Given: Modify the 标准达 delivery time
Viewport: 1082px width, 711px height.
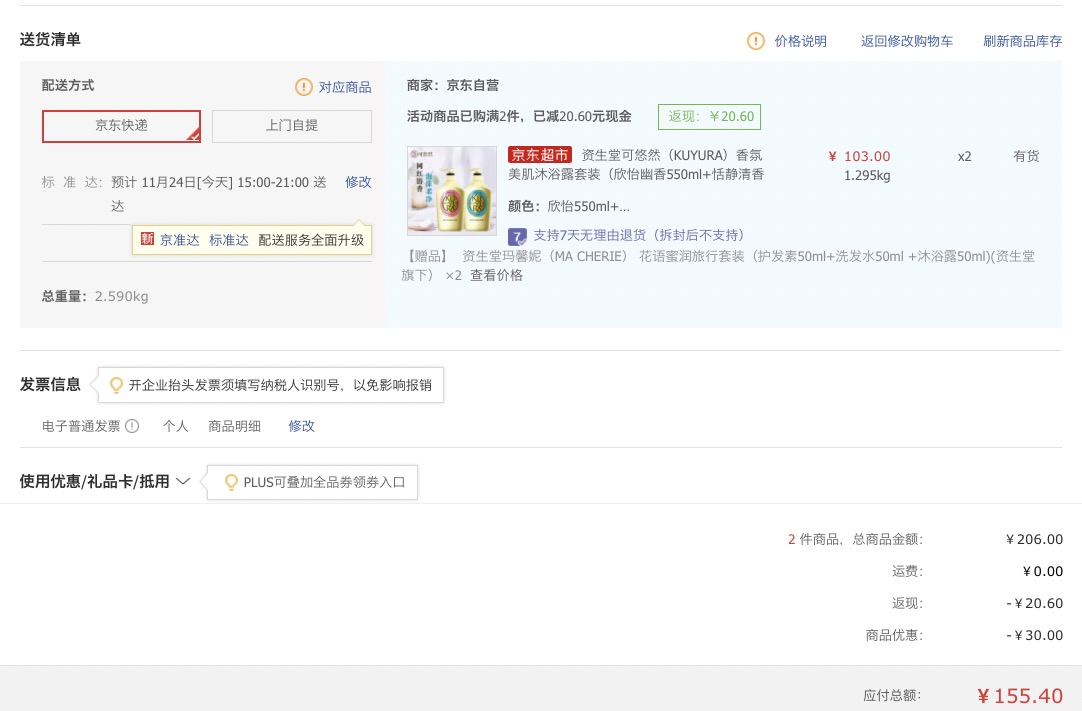Looking at the screenshot, I should click(358, 182).
